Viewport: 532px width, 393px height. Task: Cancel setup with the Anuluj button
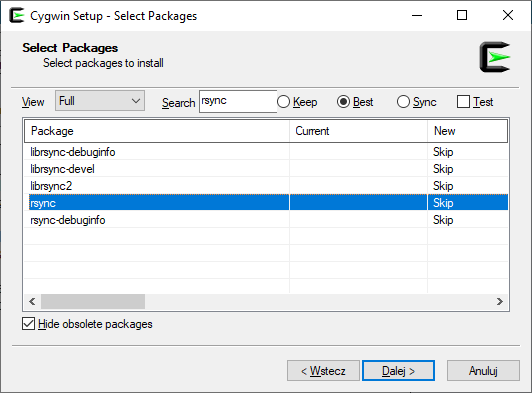pyautogui.click(x=483, y=371)
